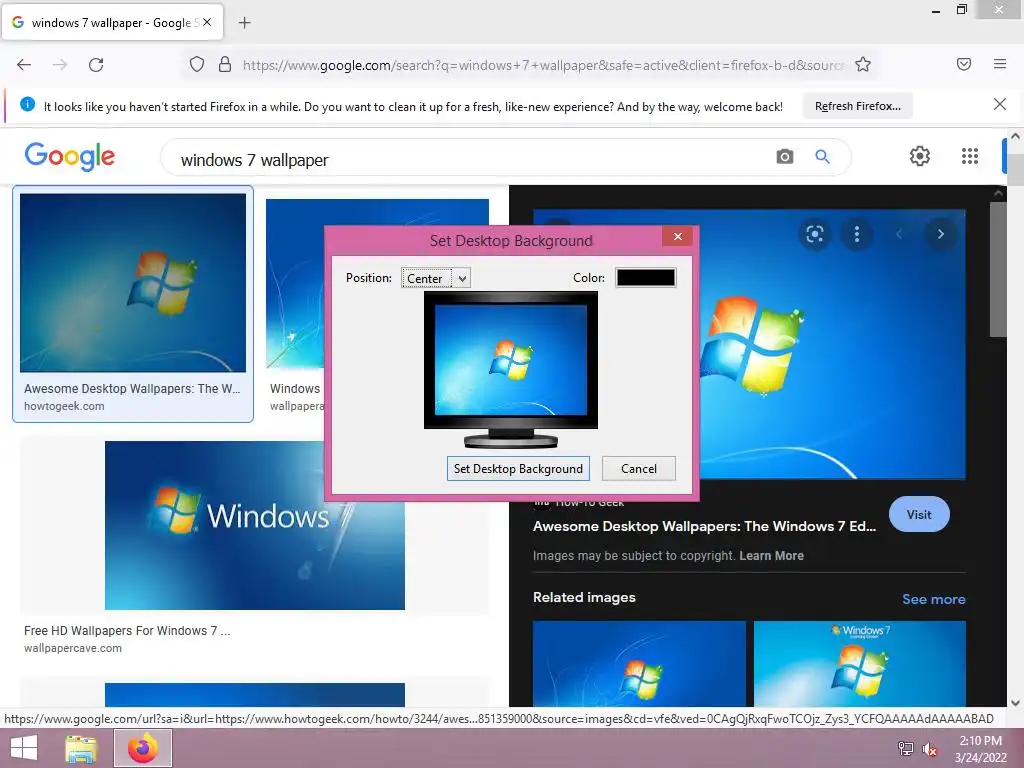The width and height of the screenshot is (1024, 768).
Task: Open the Google apps grid
Action: click(970, 156)
